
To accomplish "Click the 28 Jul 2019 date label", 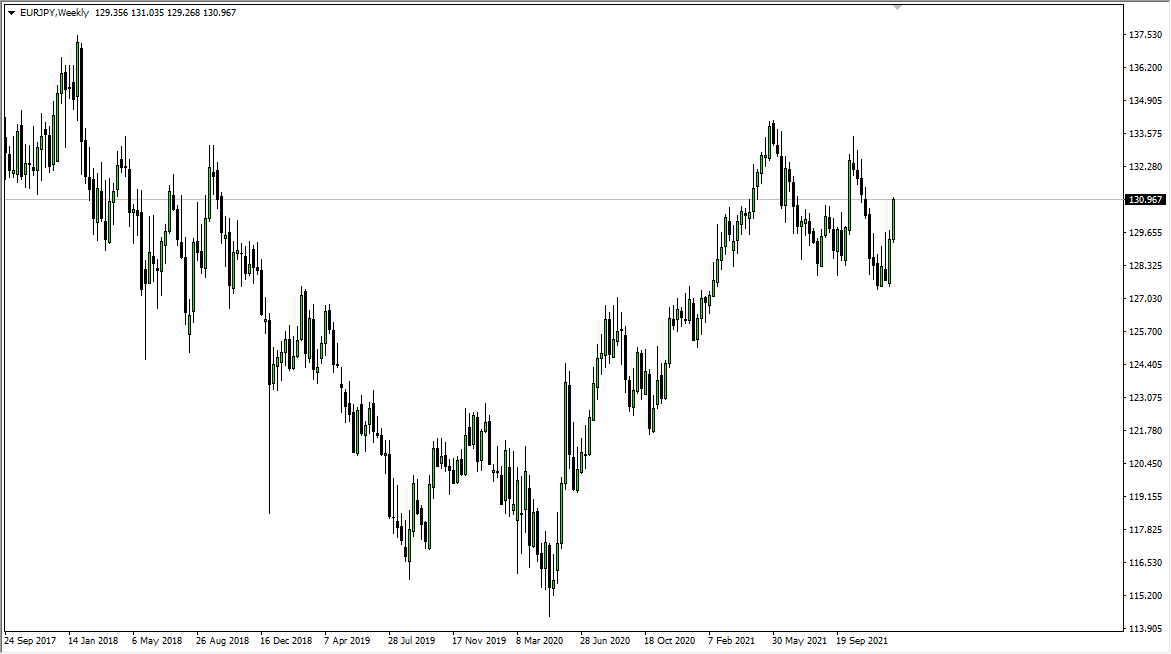I will coord(414,640).
